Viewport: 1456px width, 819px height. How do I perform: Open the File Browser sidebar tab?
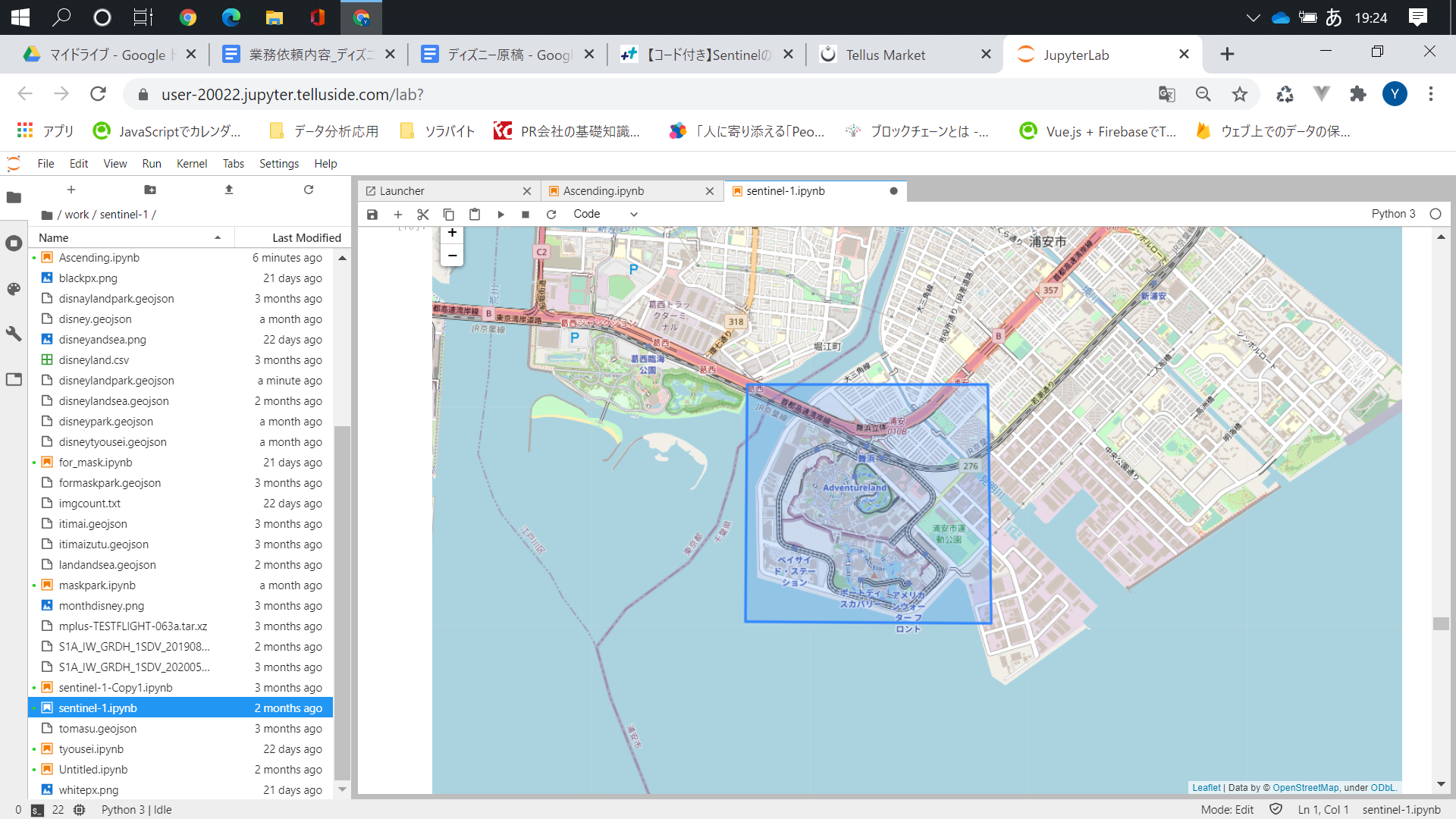click(x=14, y=198)
